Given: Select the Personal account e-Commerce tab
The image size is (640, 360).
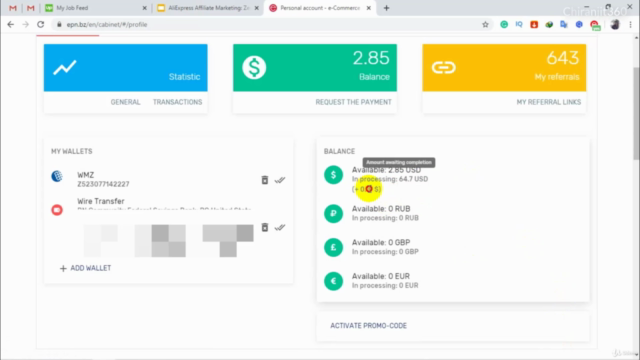Looking at the screenshot, I should (x=320, y=8).
